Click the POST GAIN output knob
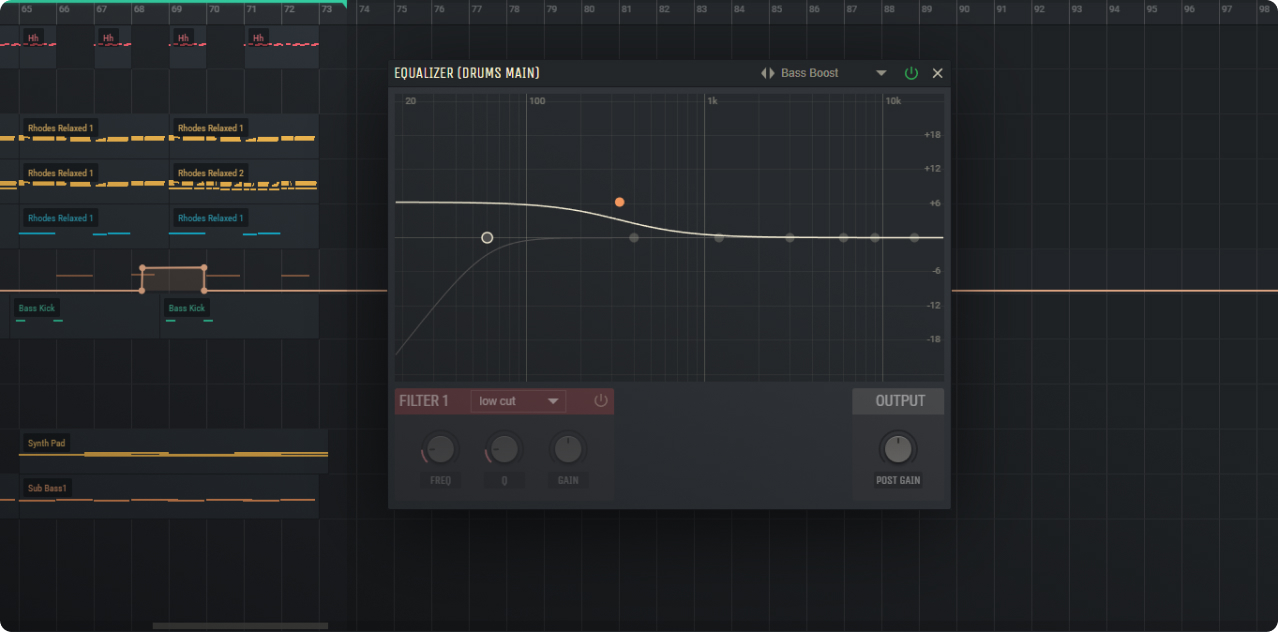The width and height of the screenshot is (1278, 632). coord(898,450)
